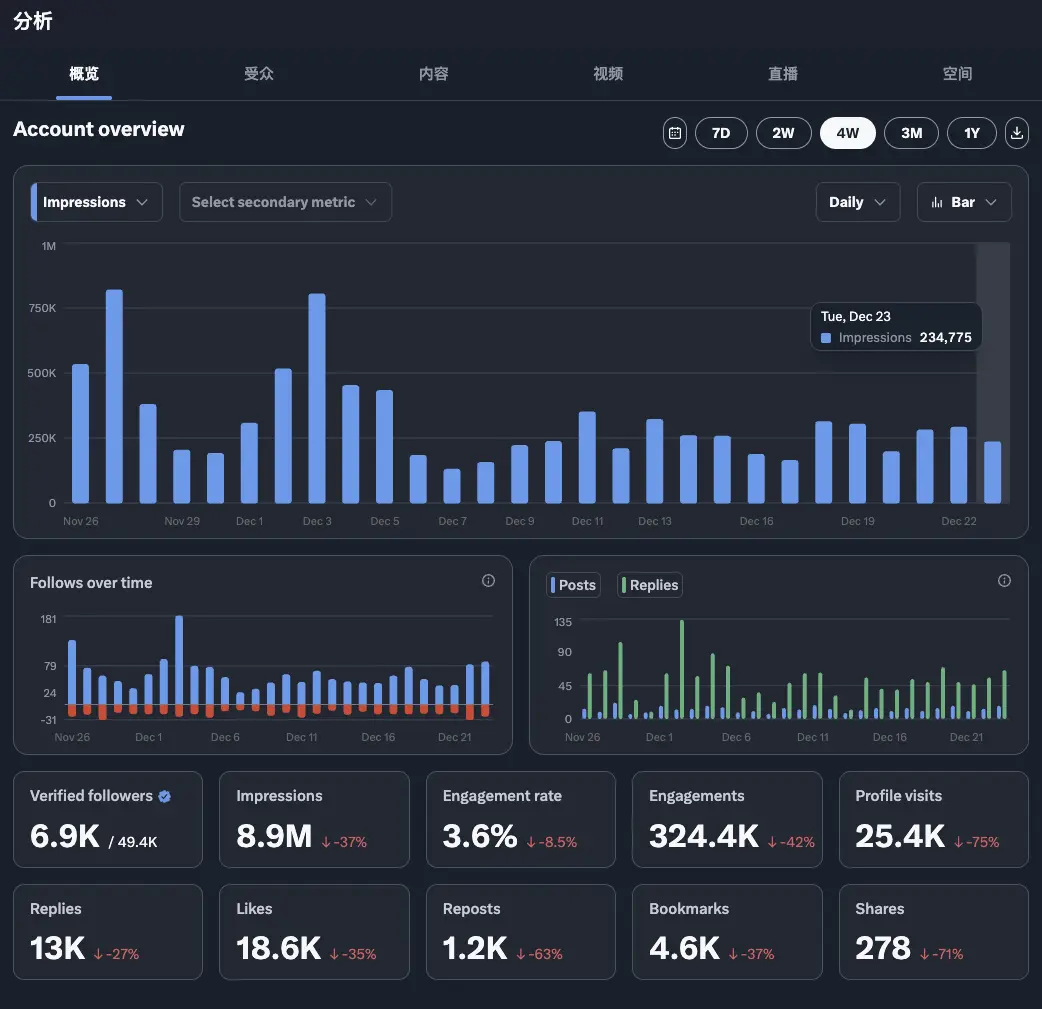Switch to the 受众 tab
This screenshot has width=1042, height=1009.
(259, 74)
